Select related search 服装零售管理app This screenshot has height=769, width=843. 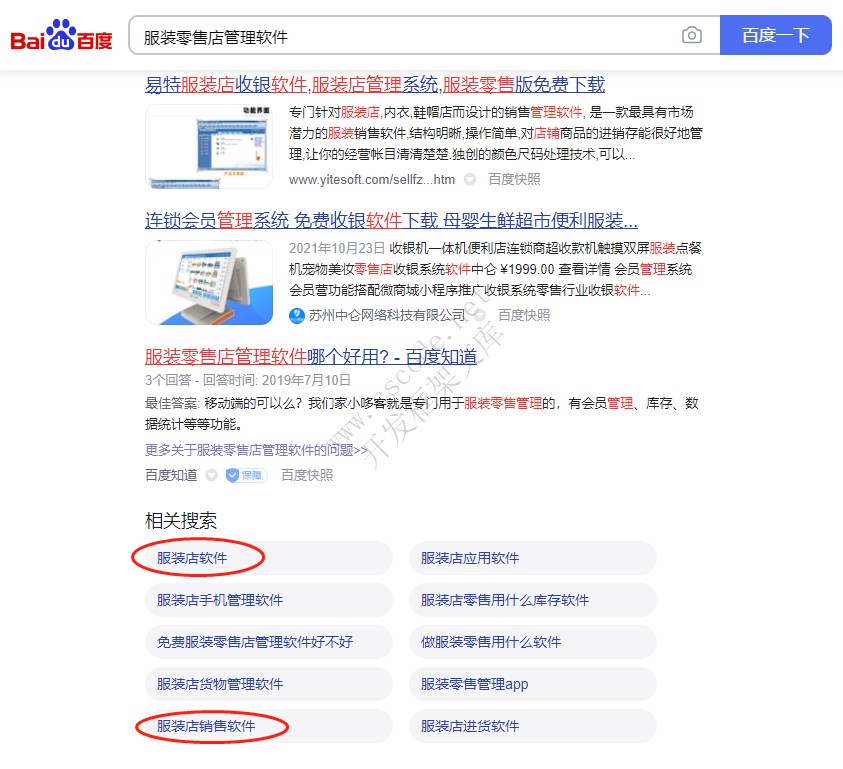tap(533, 684)
